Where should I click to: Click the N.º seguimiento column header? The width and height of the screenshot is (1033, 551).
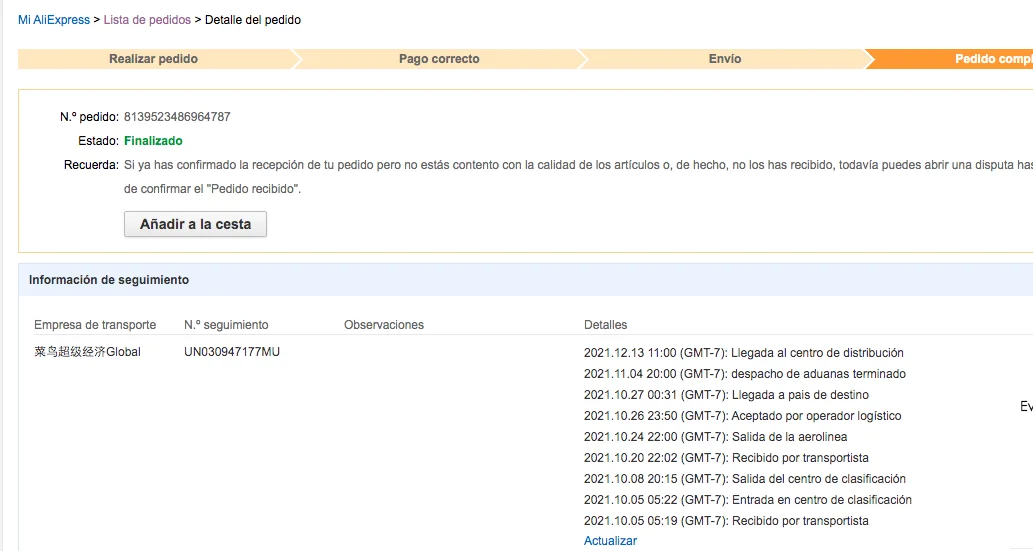(x=226, y=324)
